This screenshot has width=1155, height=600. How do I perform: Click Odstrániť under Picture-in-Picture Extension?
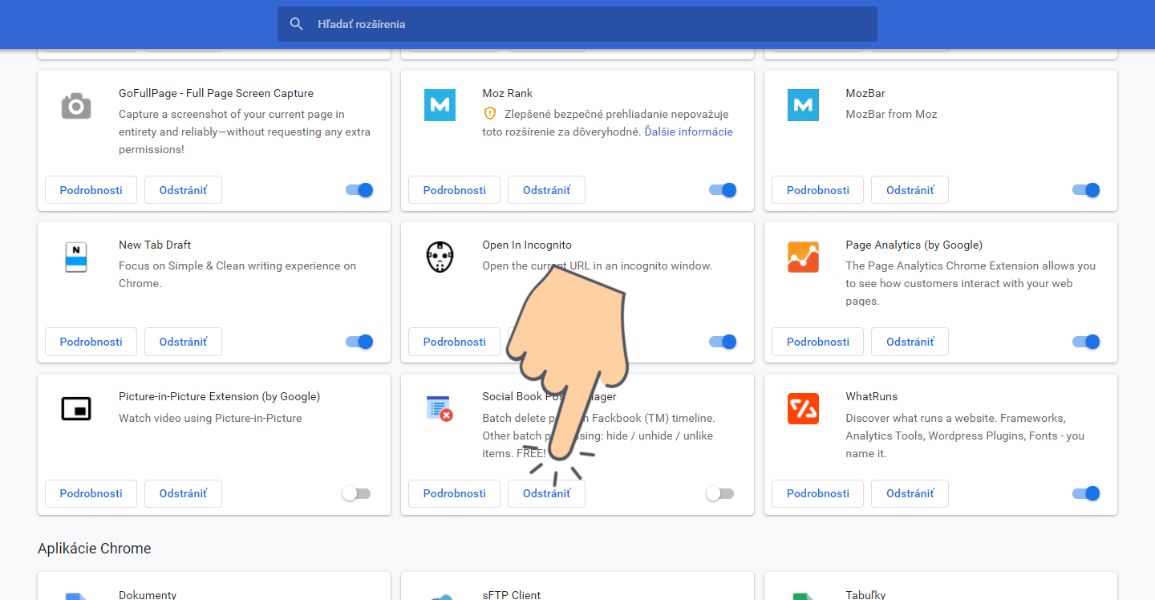click(183, 493)
